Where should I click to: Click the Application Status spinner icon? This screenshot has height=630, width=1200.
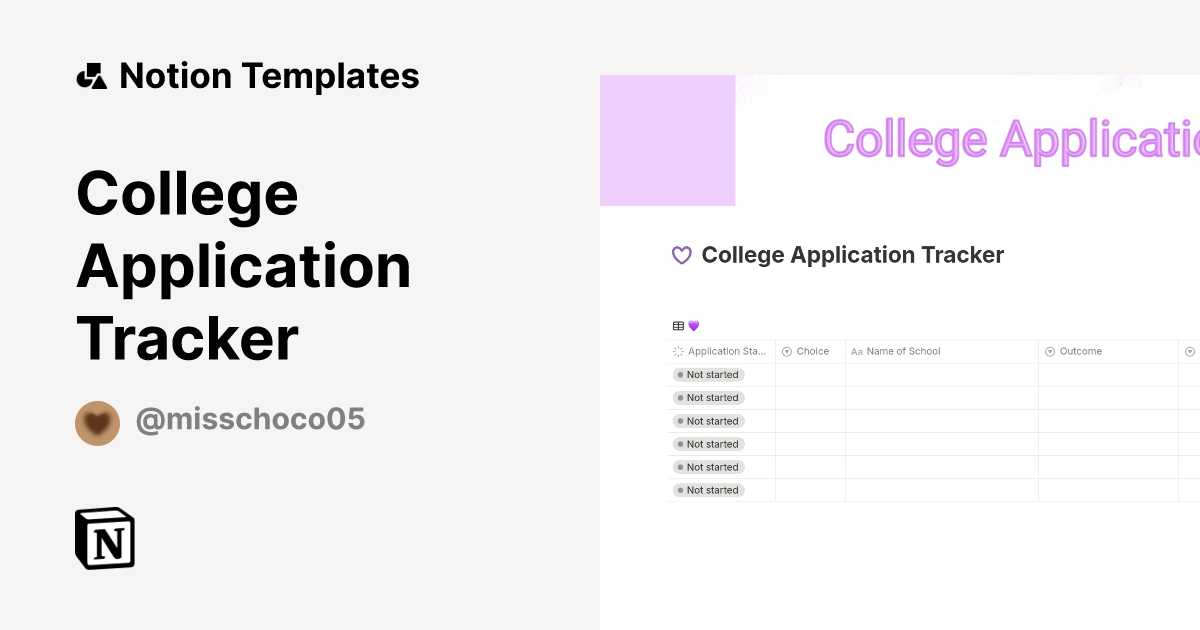pos(679,352)
